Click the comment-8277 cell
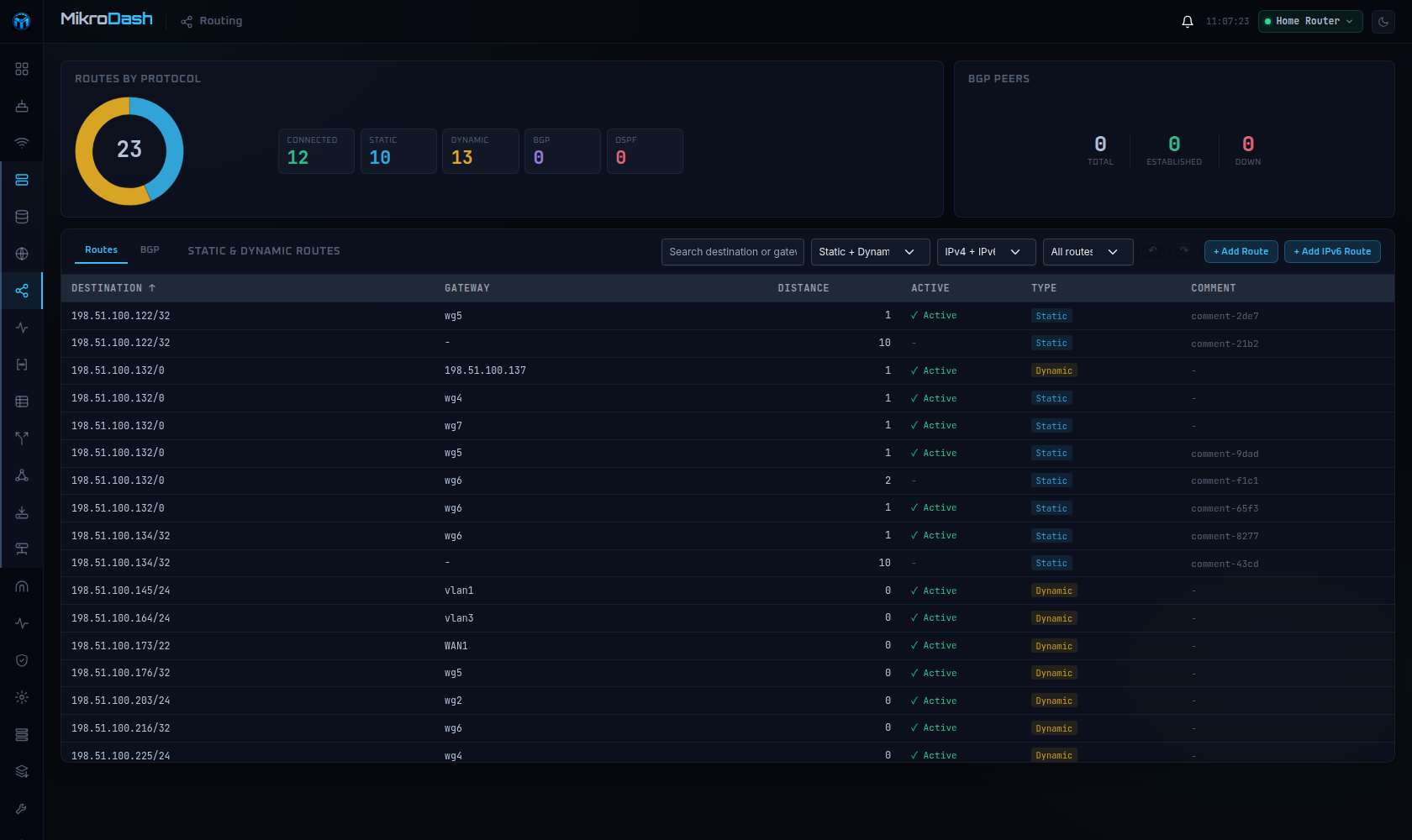The width and height of the screenshot is (1412, 840). click(1225, 536)
